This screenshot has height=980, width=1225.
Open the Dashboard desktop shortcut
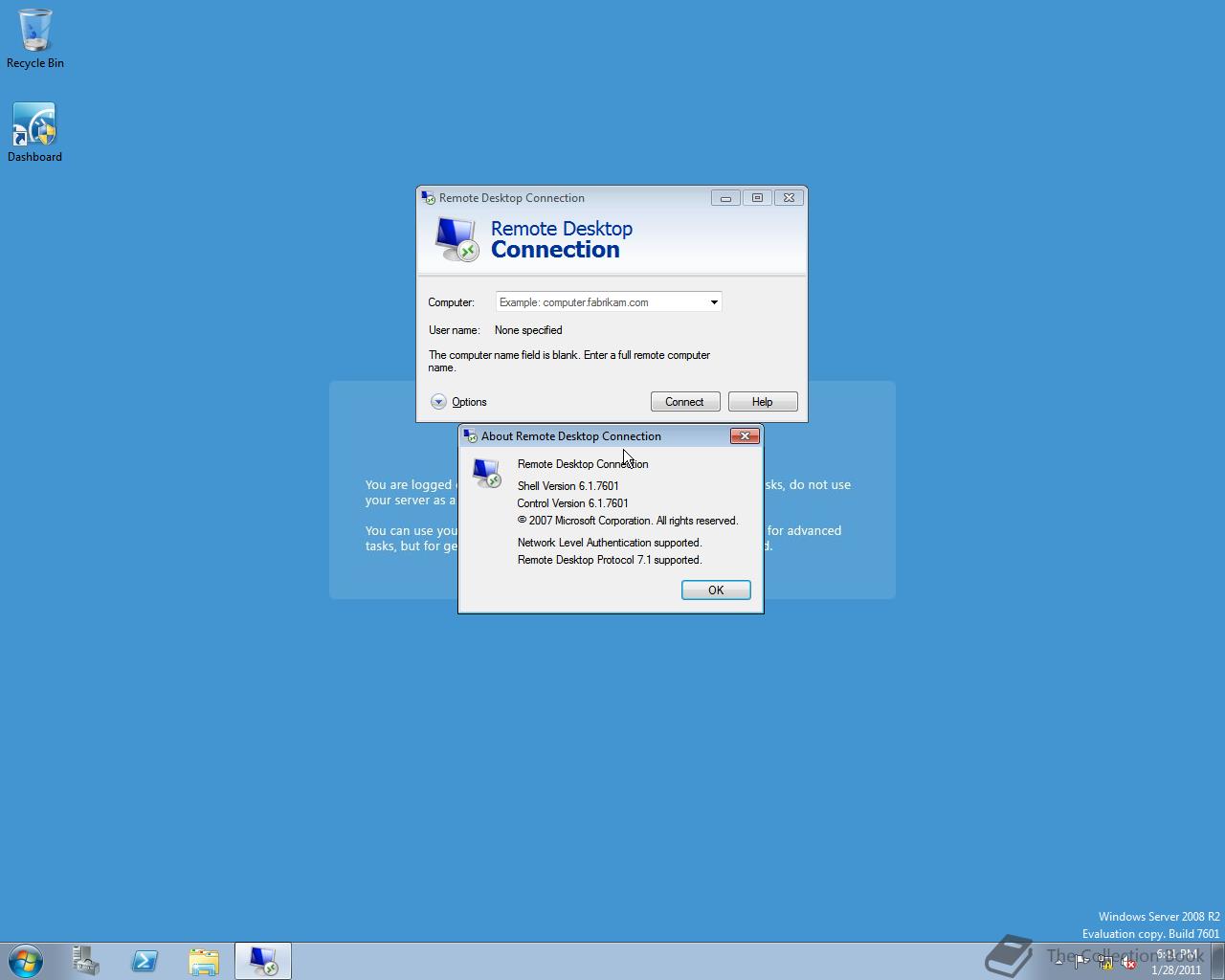[x=35, y=132]
